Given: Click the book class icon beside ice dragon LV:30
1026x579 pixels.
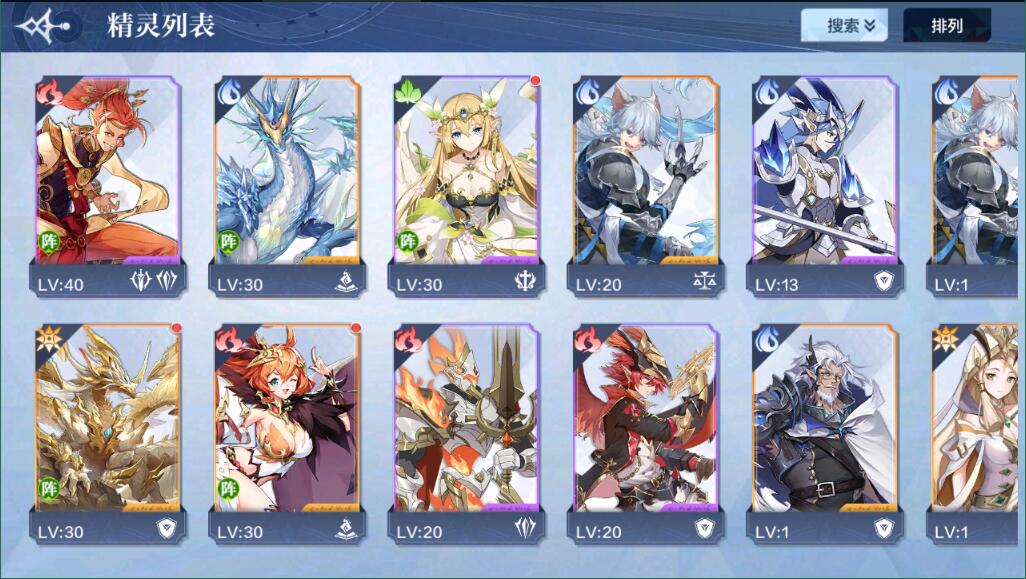Looking at the screenshot, I should (346, 281).
